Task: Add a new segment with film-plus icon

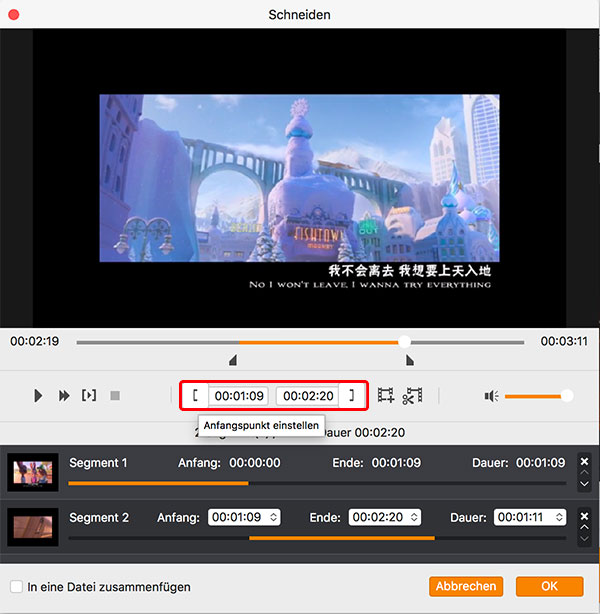Action: [386, 395]
